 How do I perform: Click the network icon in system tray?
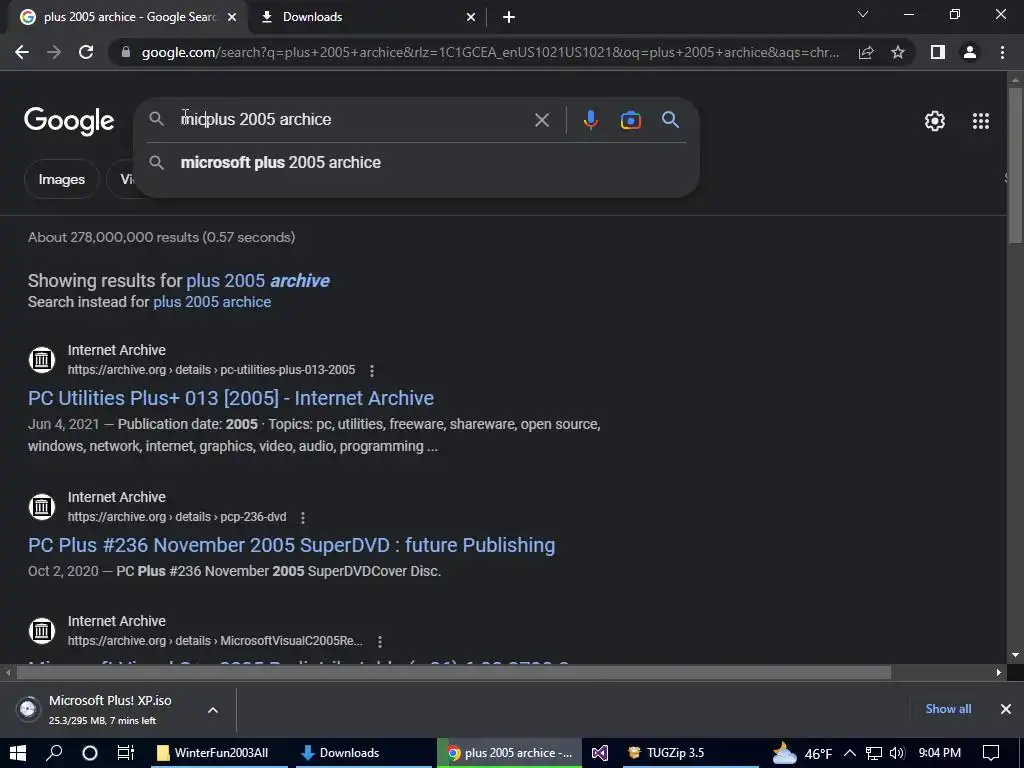coord(874,753)
